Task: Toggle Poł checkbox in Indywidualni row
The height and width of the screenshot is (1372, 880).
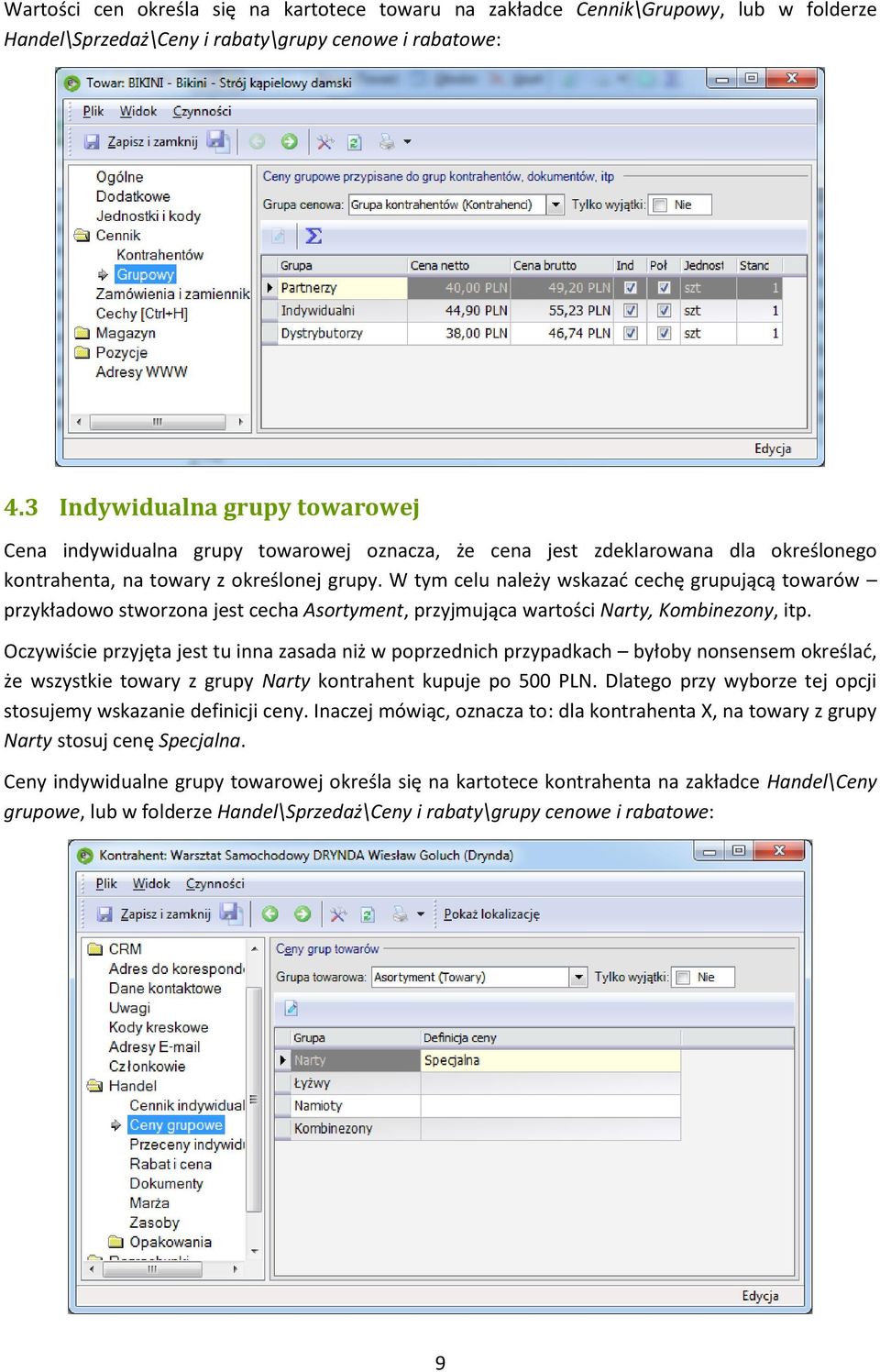Action: tap(664, 311)
